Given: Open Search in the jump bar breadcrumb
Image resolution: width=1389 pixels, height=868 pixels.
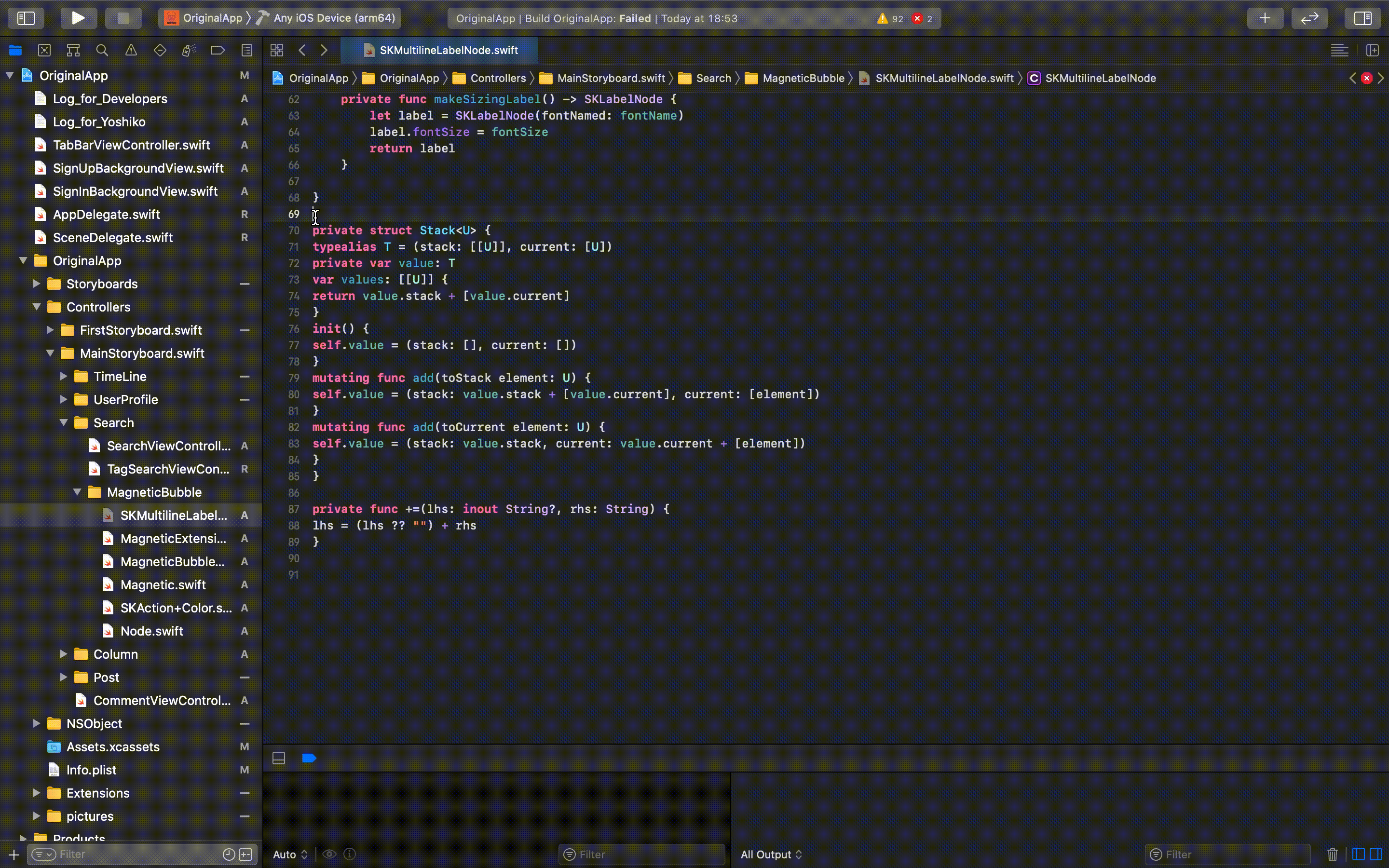Looking at the screenshot, I should click(713, 78).
